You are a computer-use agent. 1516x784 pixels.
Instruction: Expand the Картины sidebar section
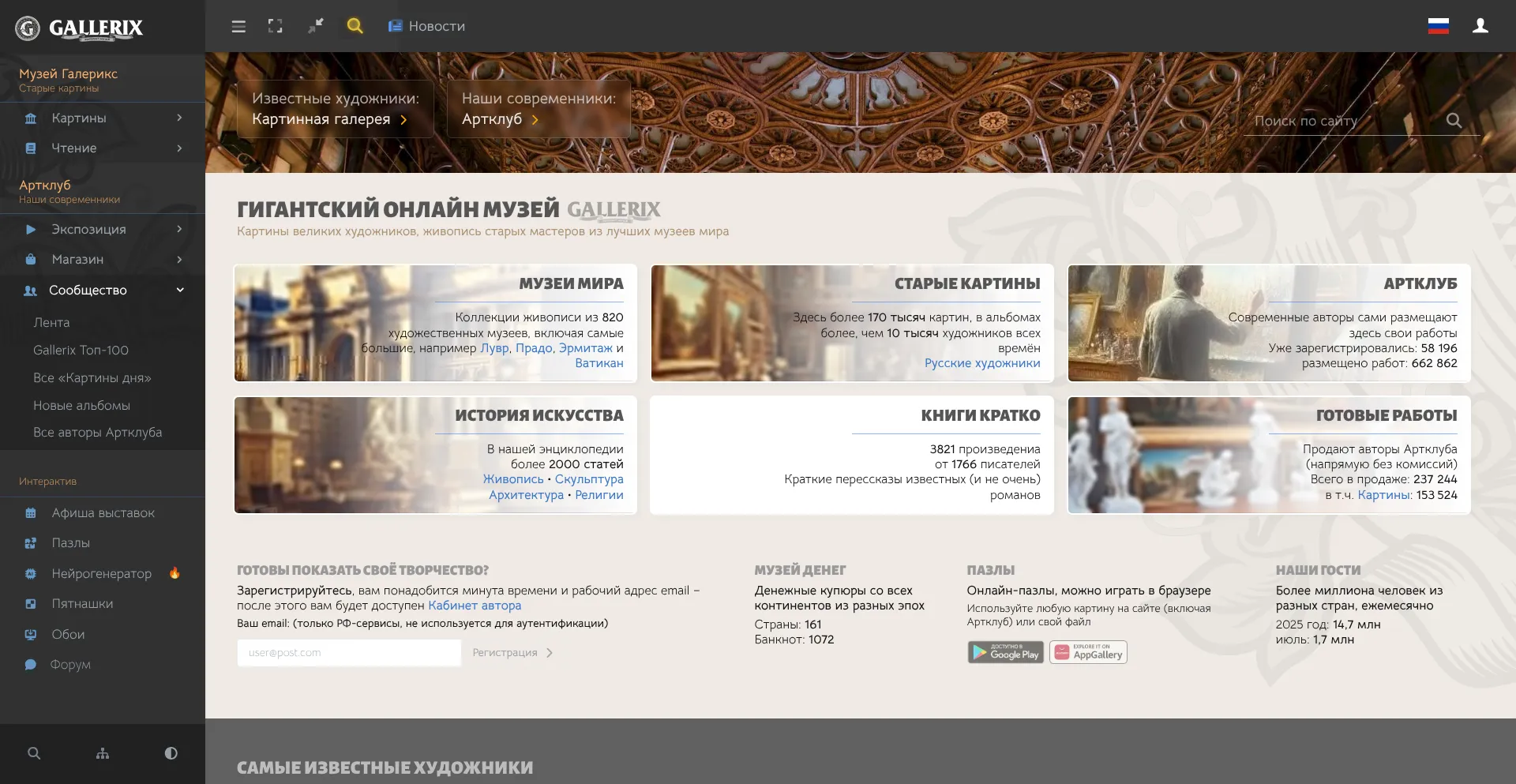pyautogui.click(x=103, y=118)
